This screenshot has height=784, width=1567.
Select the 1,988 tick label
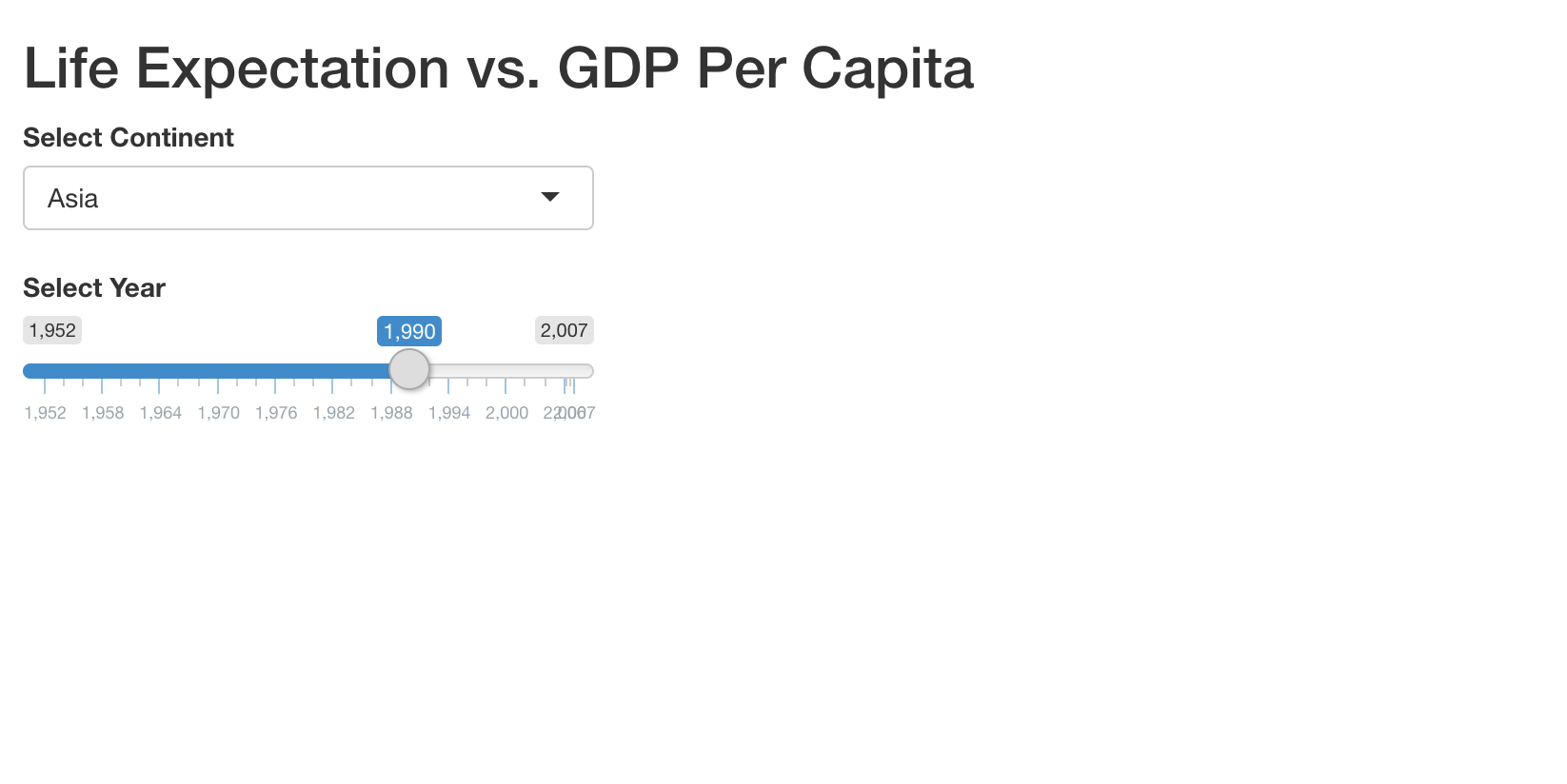coord(391,413)
